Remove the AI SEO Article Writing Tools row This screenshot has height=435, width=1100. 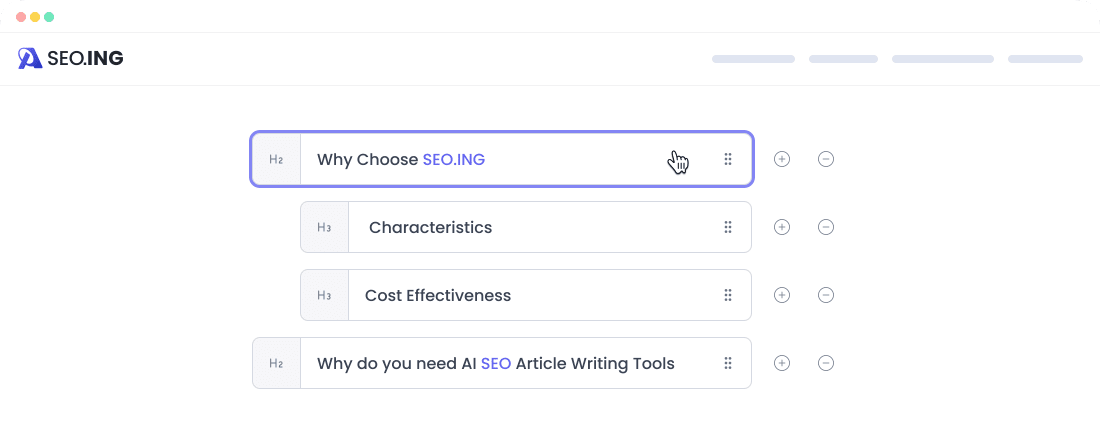click(826, 363)
